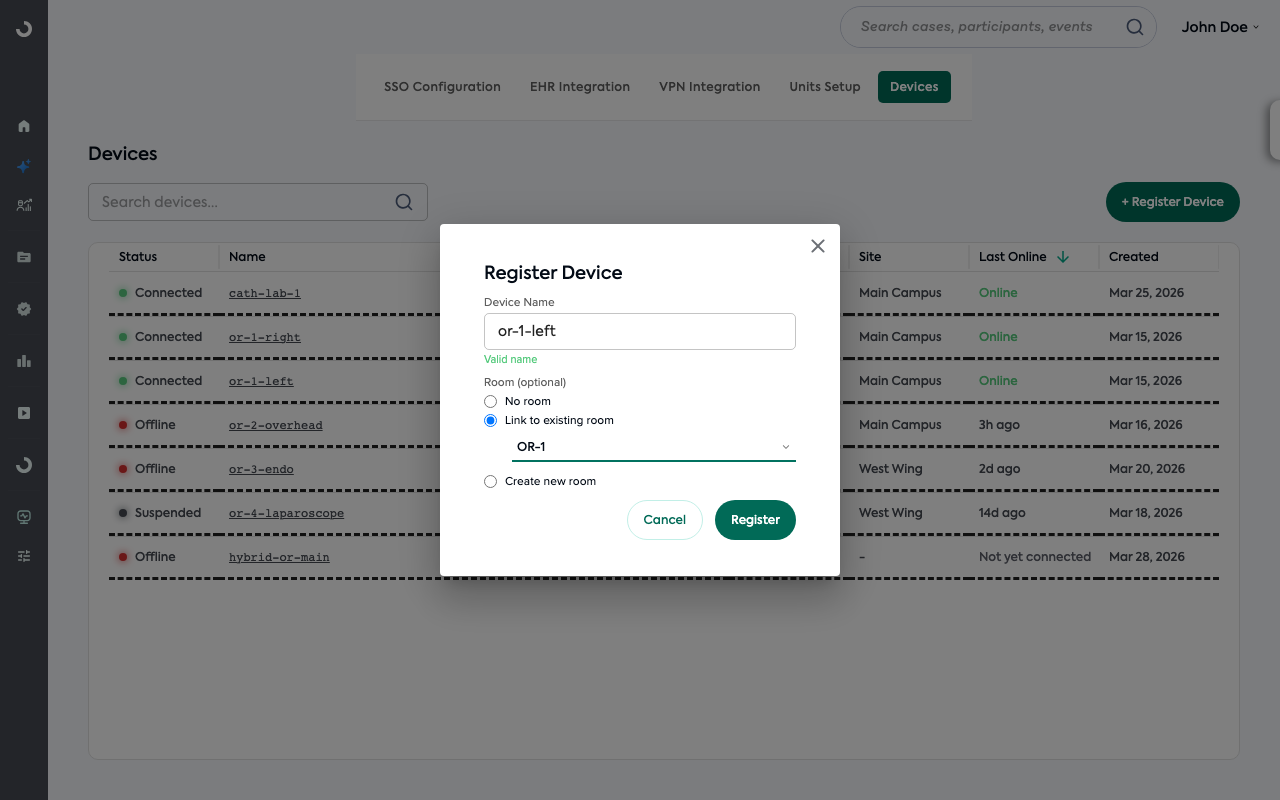The height and width of the screenshot is (800, 1280).
Task: Click the video library icon in the sidebar
Action: [x=23, y=412]
